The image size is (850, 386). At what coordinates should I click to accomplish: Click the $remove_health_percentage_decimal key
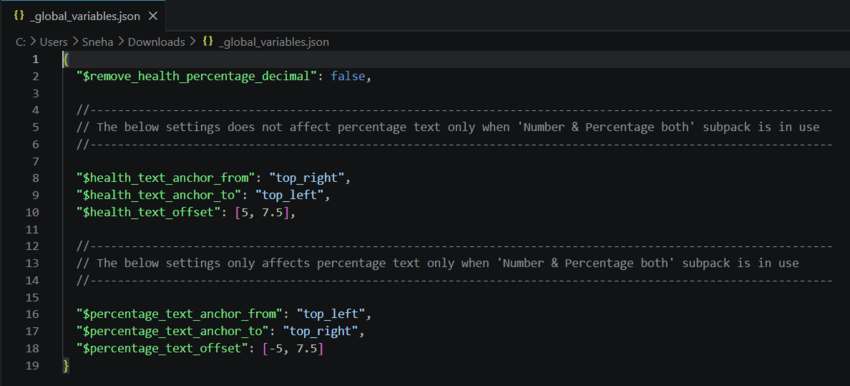tap(196, 76)
